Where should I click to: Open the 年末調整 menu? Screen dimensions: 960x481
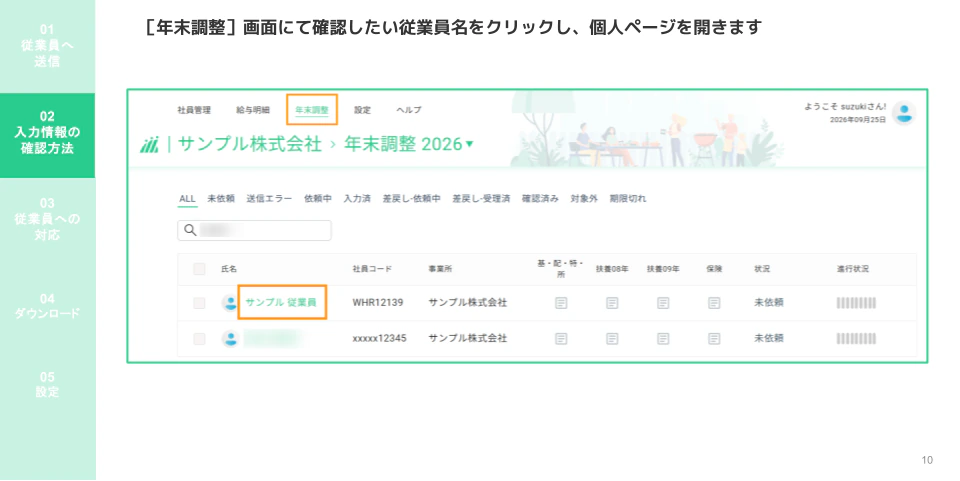point(312,110)
